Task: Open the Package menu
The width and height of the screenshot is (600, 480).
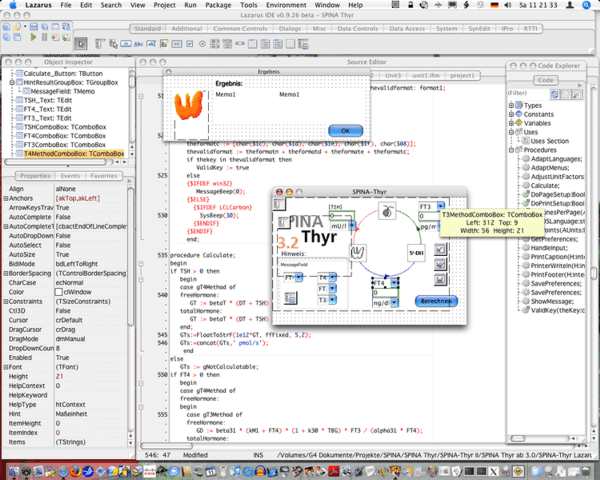Action: coord(218,5)
